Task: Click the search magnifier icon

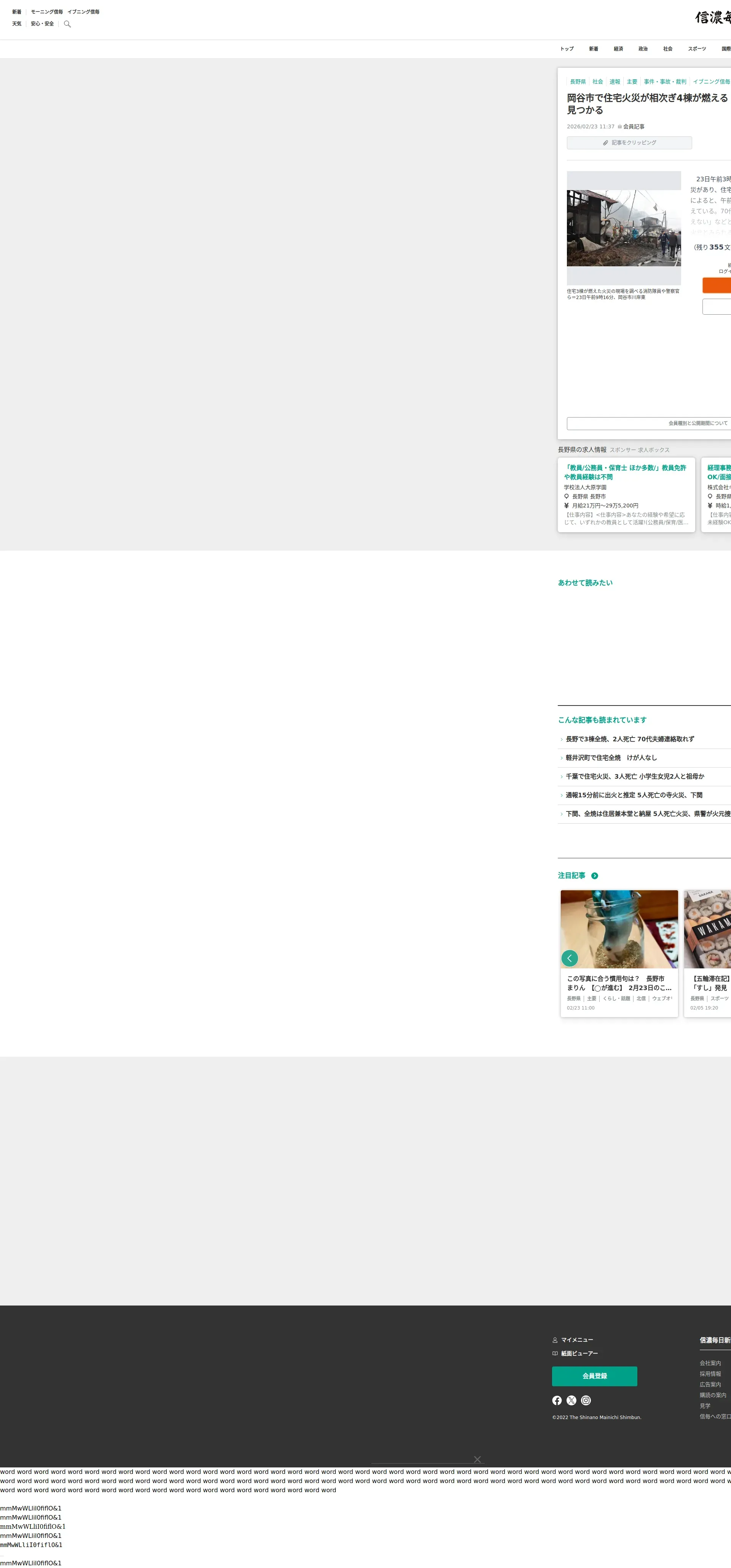Action: [x=67, y=24]
